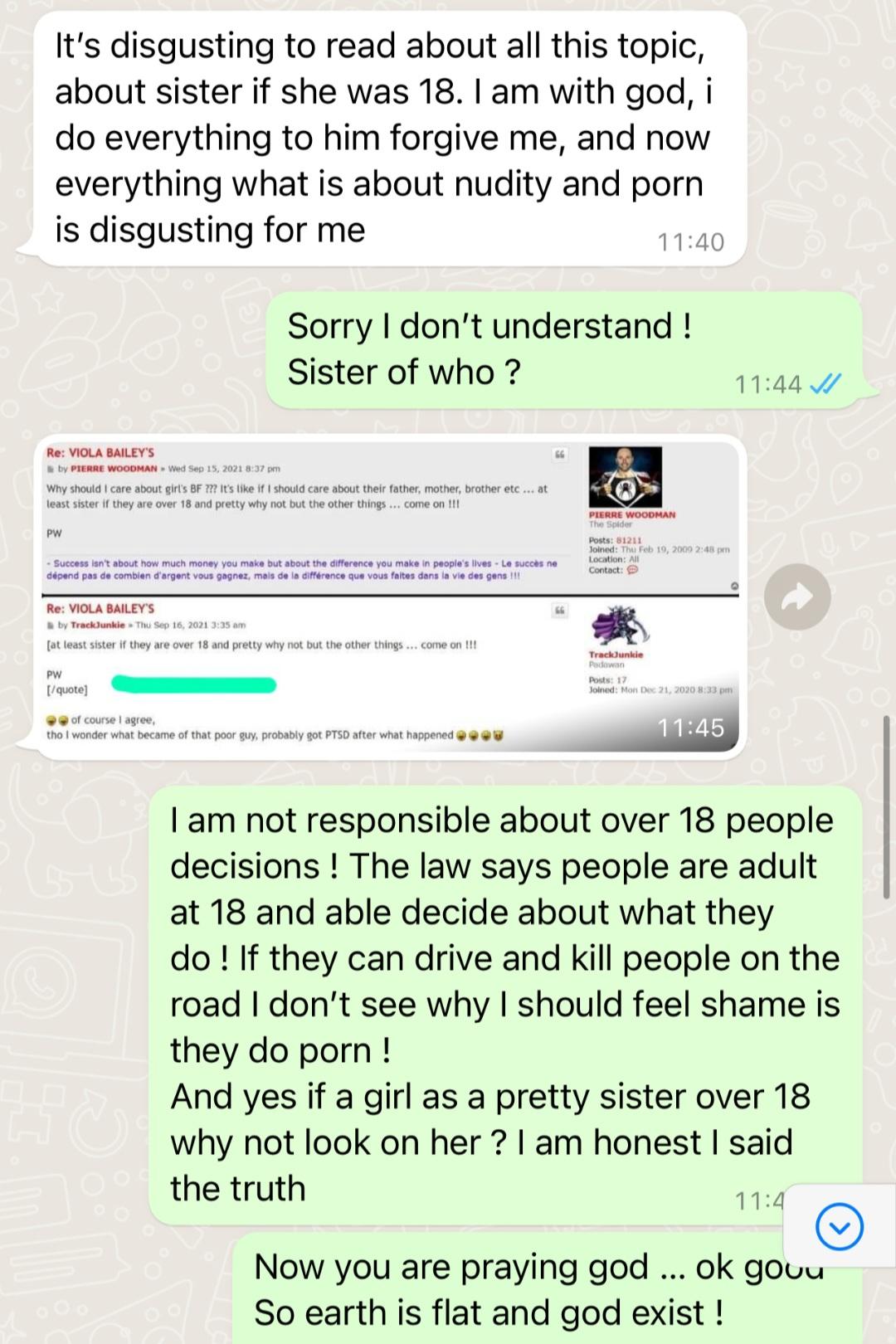Select the 'It's disgusting to read' message

click(x=390, y=139)
